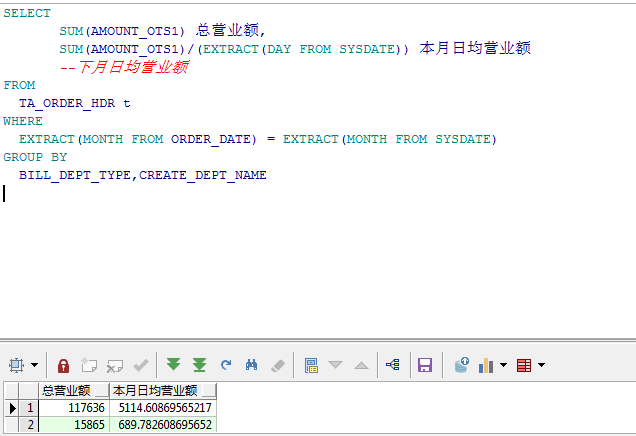This screenshot has height=436, width=636.
Task: Click BILL_DEPT_TYPE in the GROUP BY clause
Action: pyautogui.click(x=75, y=175)
